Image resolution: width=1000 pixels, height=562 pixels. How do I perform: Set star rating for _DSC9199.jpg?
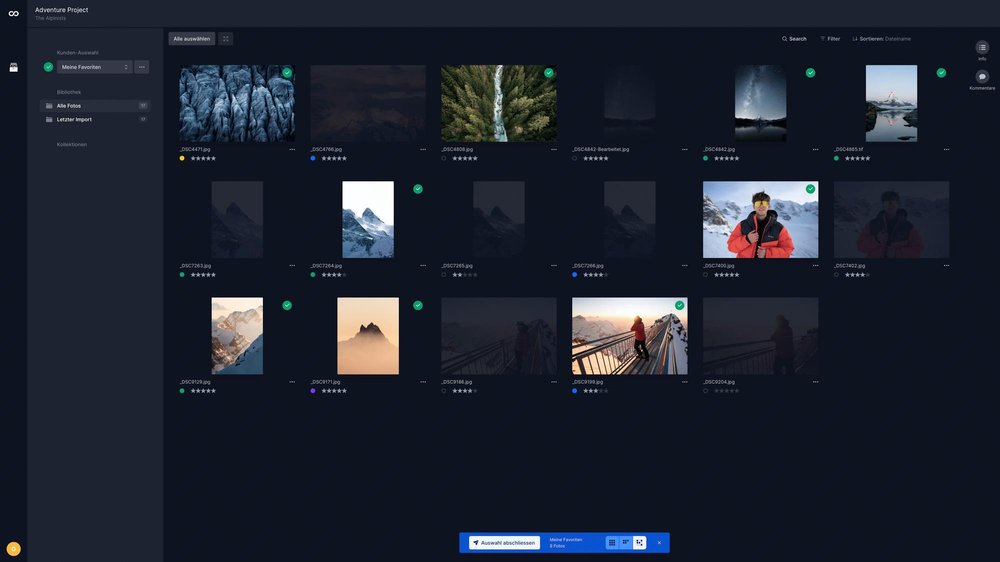[596, 391]
